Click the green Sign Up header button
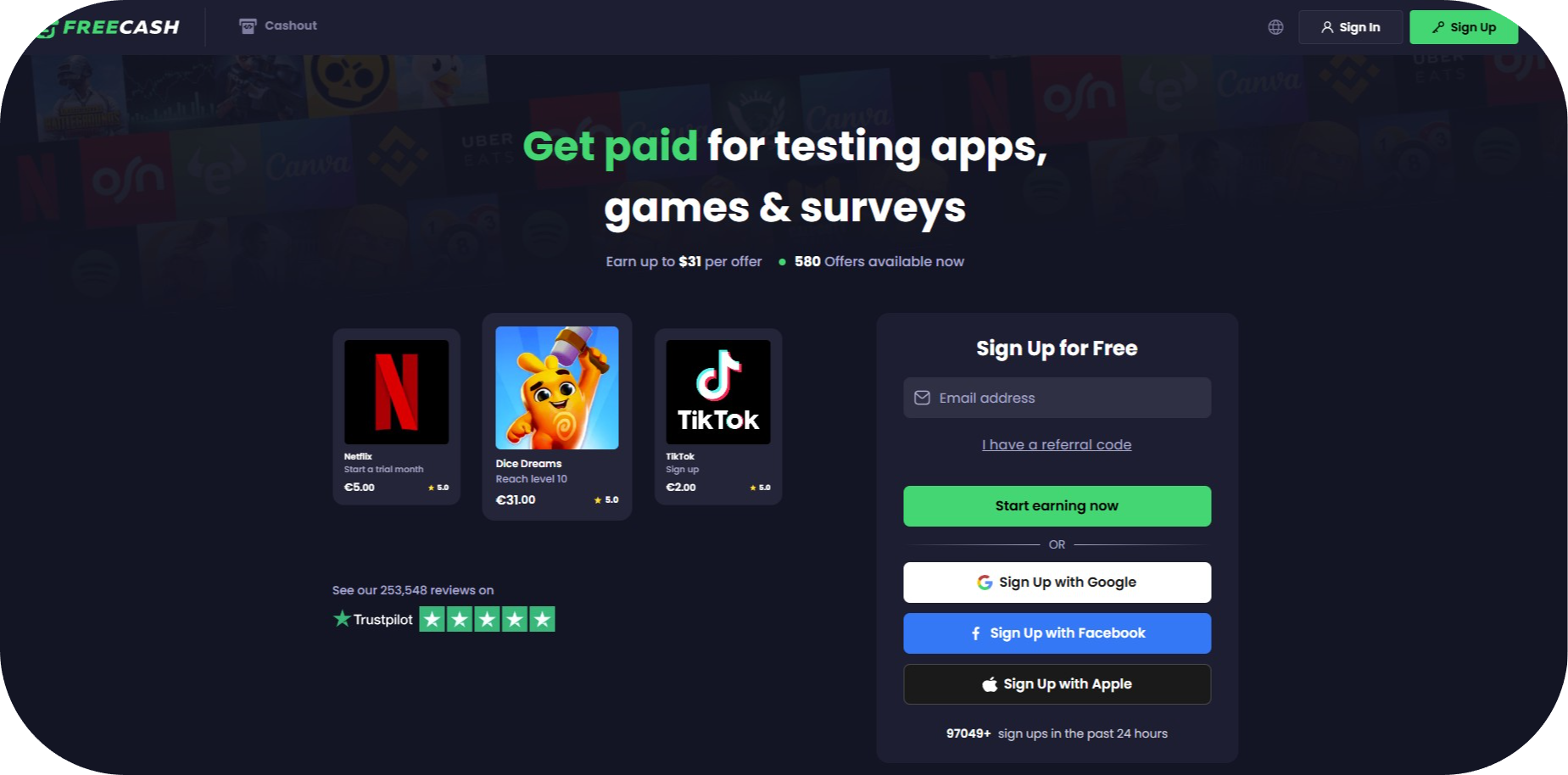This screenshot has height=775, width=1568. [1464, 27]
